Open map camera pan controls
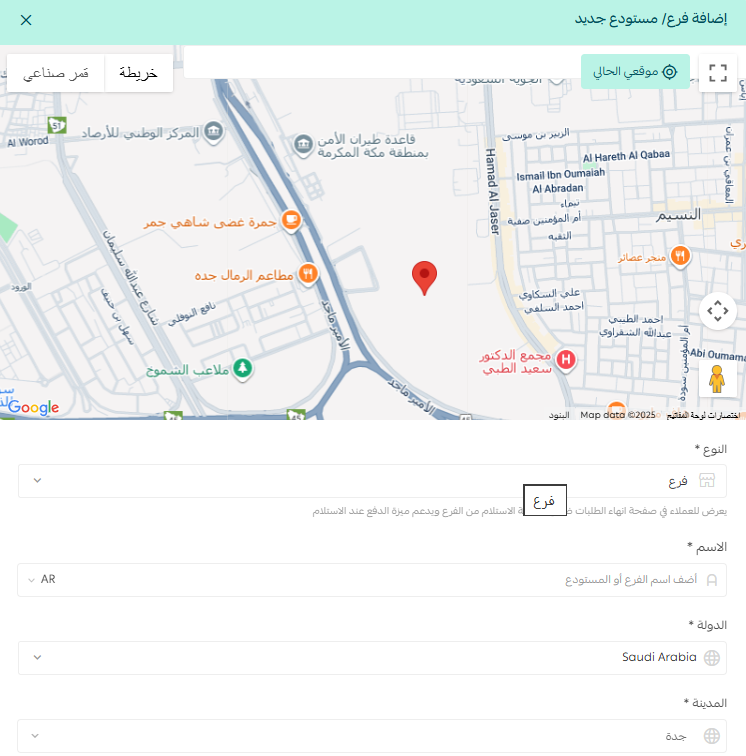 718,311
